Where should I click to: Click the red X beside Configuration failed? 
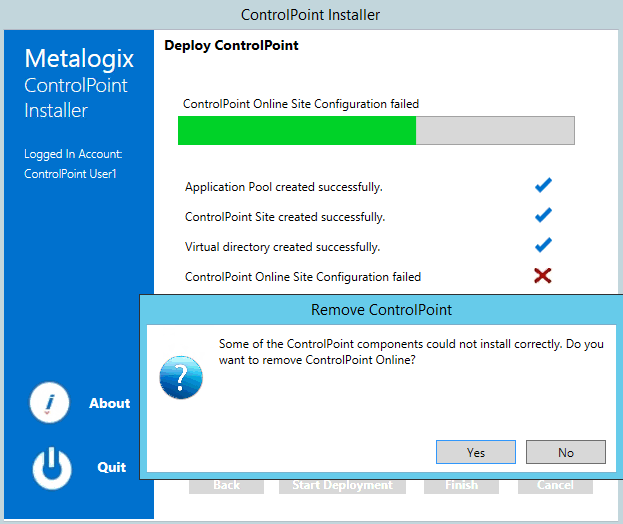click(543, 275)
